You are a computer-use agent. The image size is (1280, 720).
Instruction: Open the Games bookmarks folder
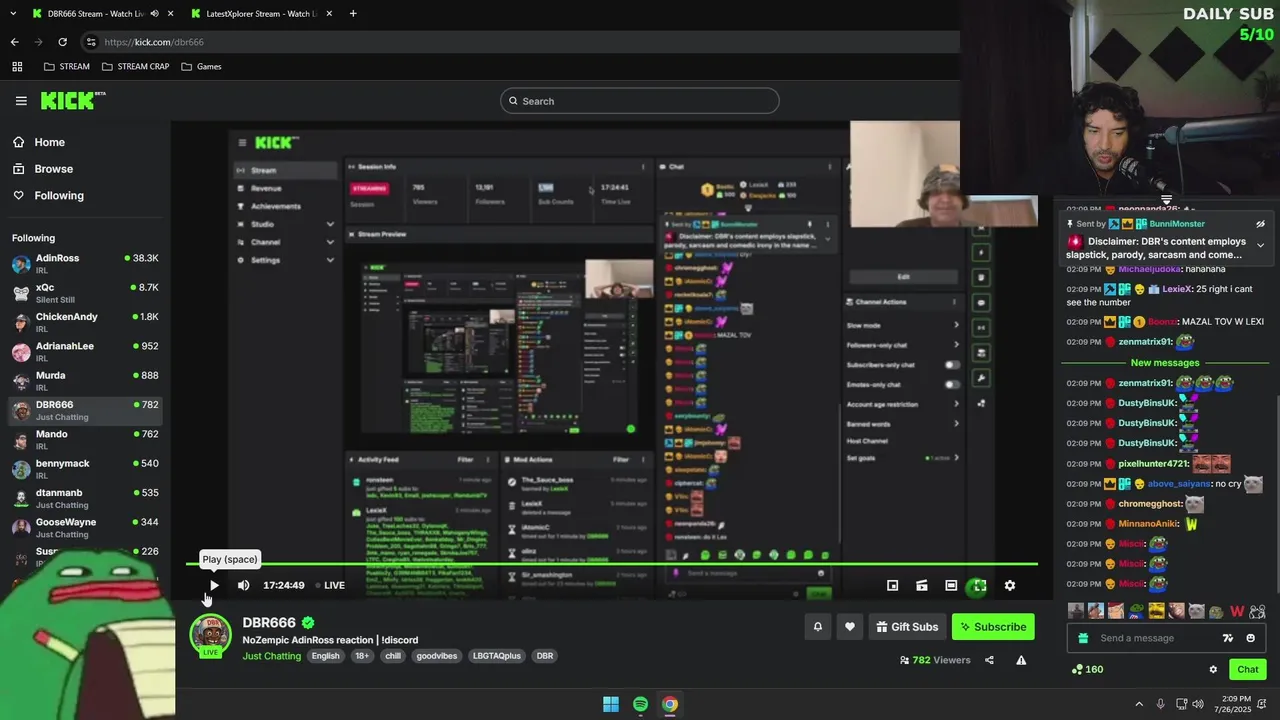click(x=202, y=67)
